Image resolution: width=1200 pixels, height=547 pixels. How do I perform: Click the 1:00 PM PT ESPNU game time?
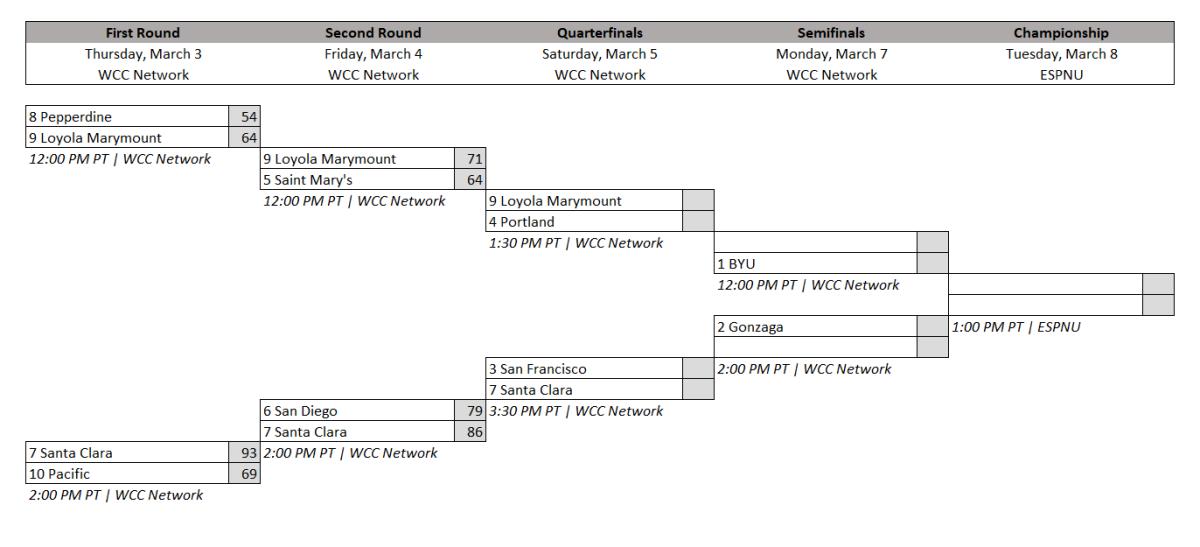[1016, 327]
